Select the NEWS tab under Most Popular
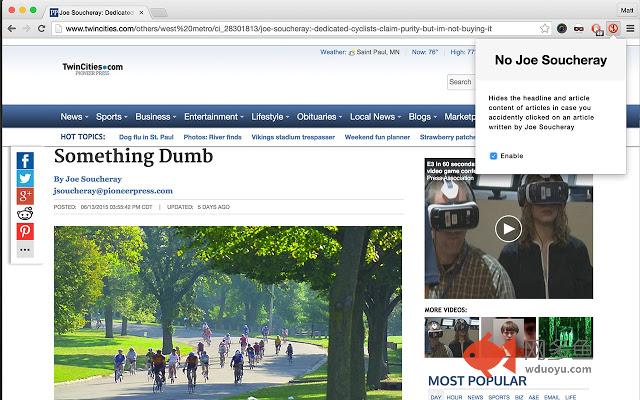The image size is (640, 400). coord(475,397)
